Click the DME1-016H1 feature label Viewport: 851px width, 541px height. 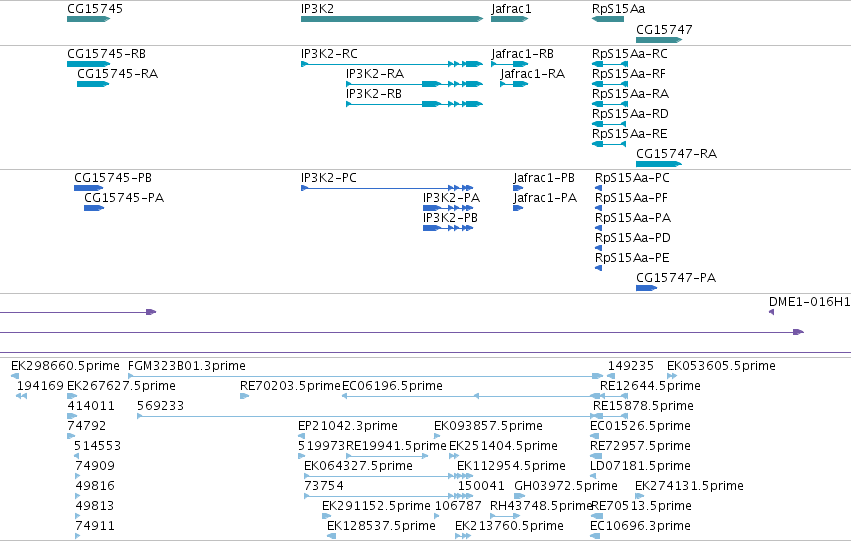click(809, 302)
